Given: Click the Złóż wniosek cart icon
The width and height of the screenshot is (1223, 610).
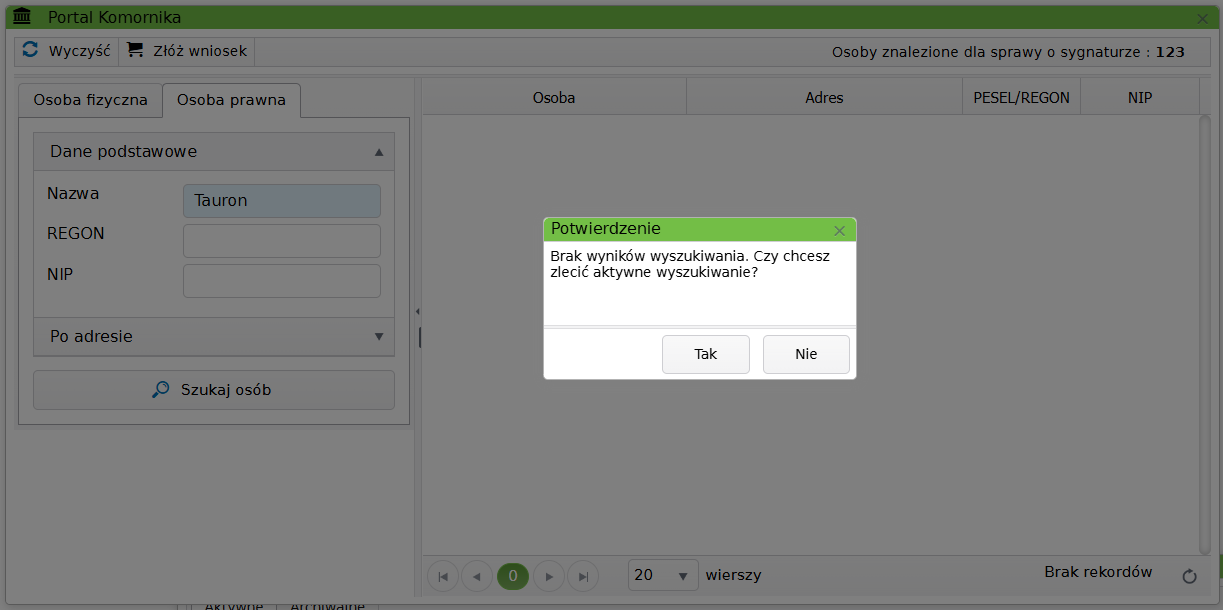Looking at the screenshot, I should (x=135, y=50).
